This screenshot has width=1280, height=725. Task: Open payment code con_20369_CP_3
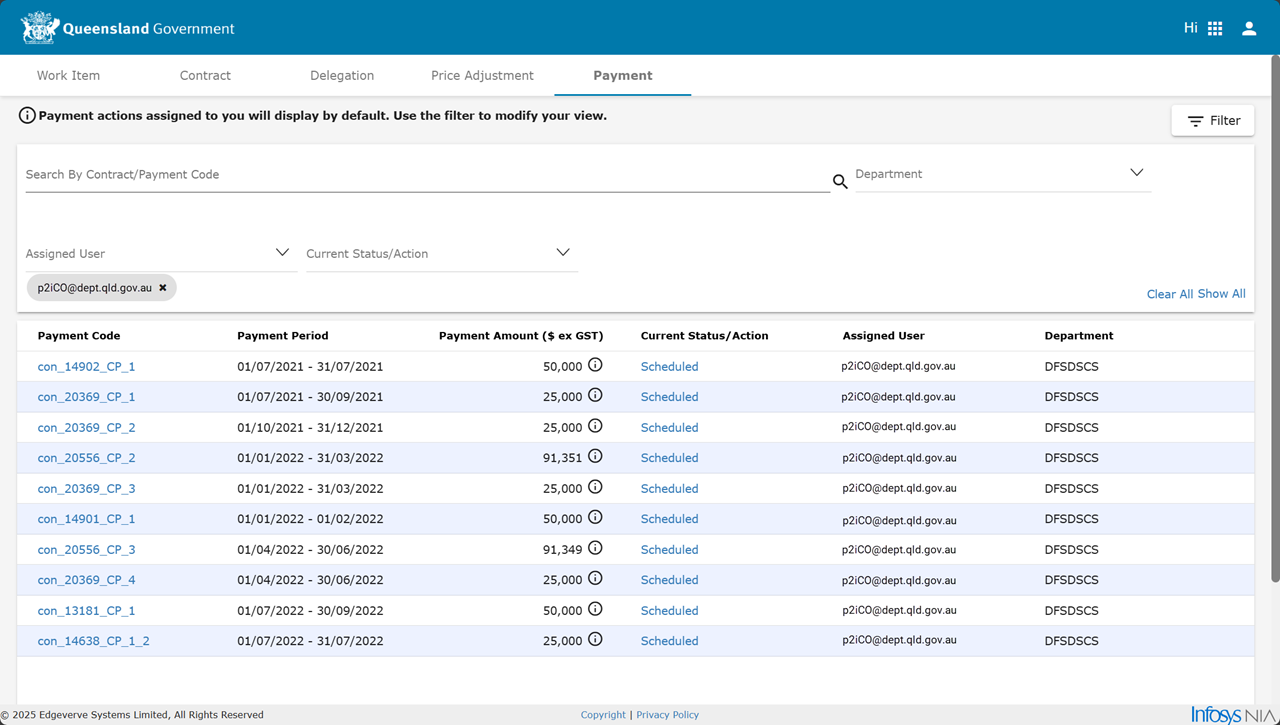coord(86,489)
